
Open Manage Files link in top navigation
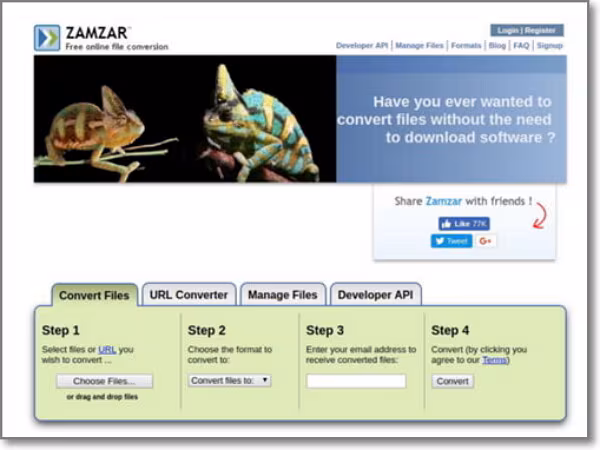(419, 46)
